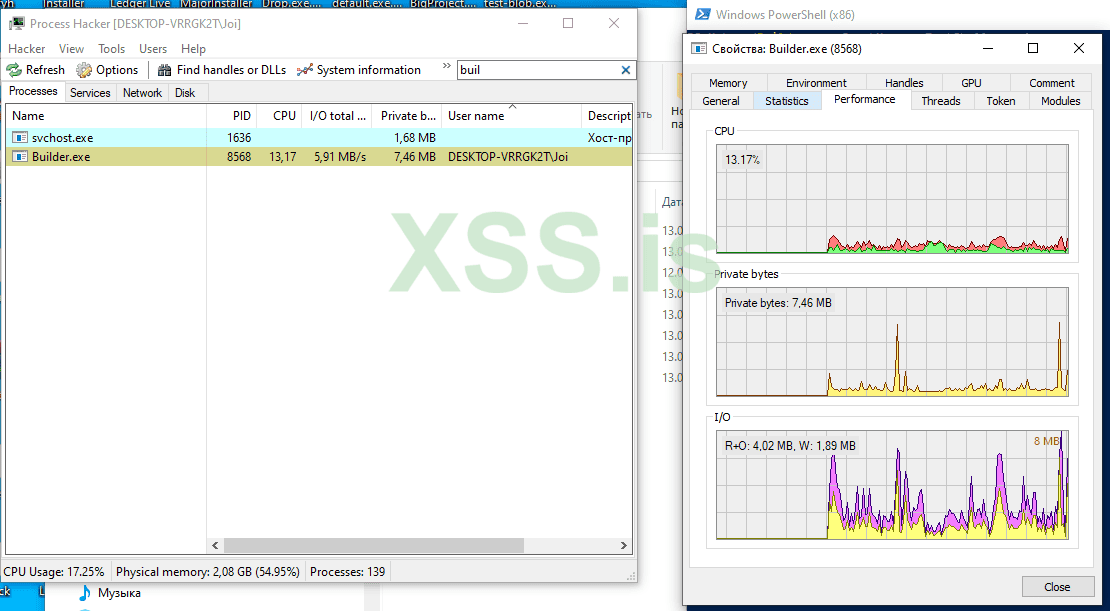Click the Builder.exe process icon
1110x611 pixels.
[20, 156]
